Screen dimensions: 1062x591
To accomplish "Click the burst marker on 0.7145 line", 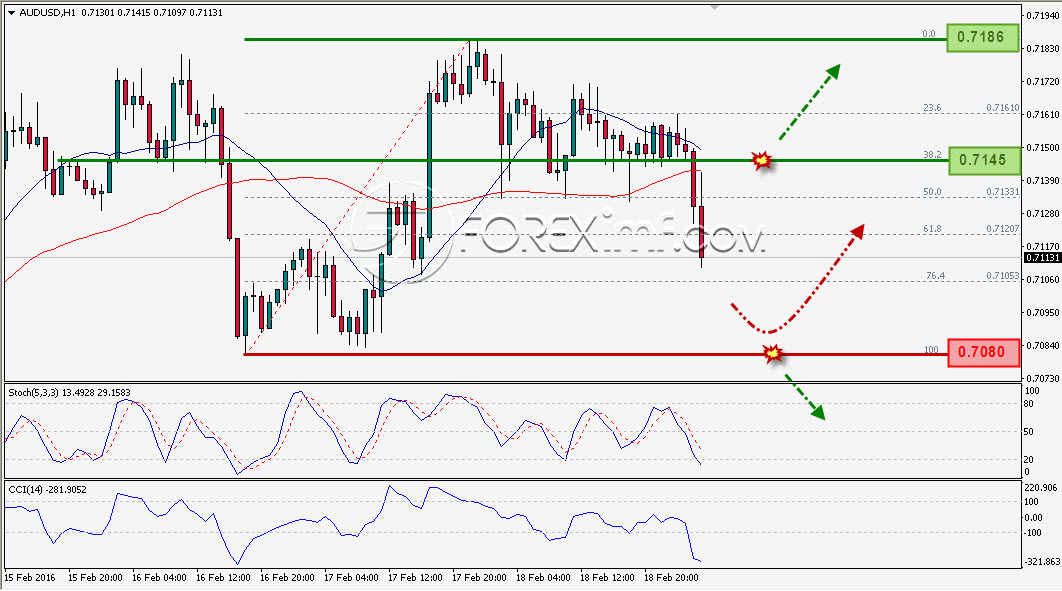I will point(763,160).
